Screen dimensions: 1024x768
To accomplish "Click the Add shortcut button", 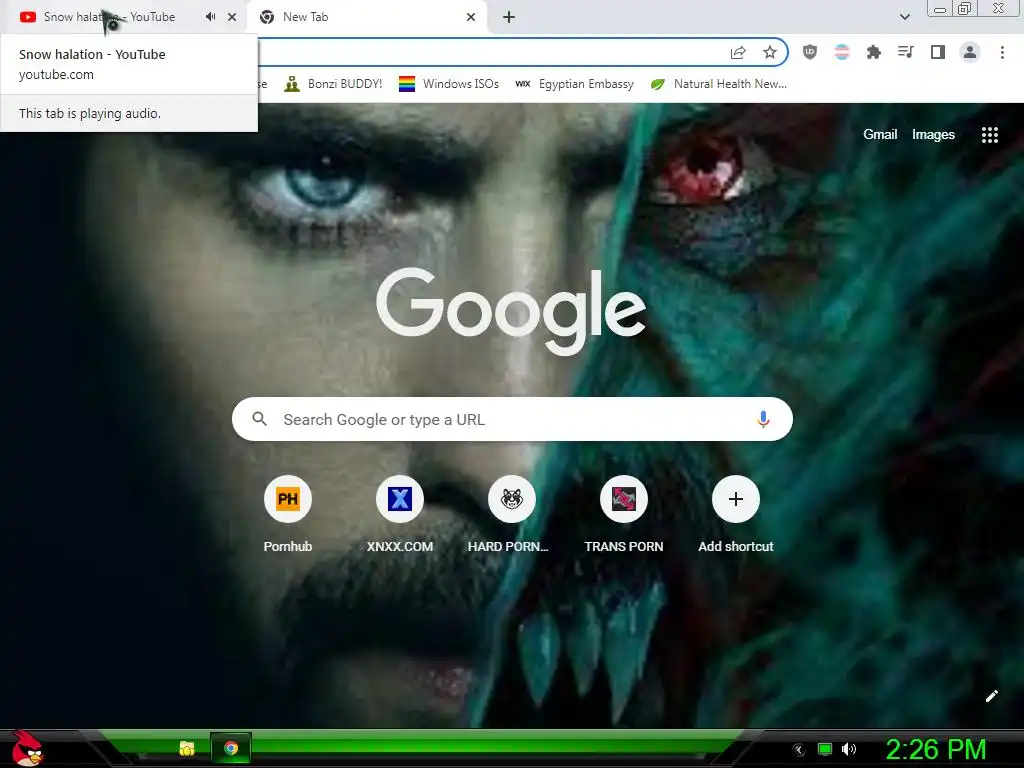I will tap(735, 515).
